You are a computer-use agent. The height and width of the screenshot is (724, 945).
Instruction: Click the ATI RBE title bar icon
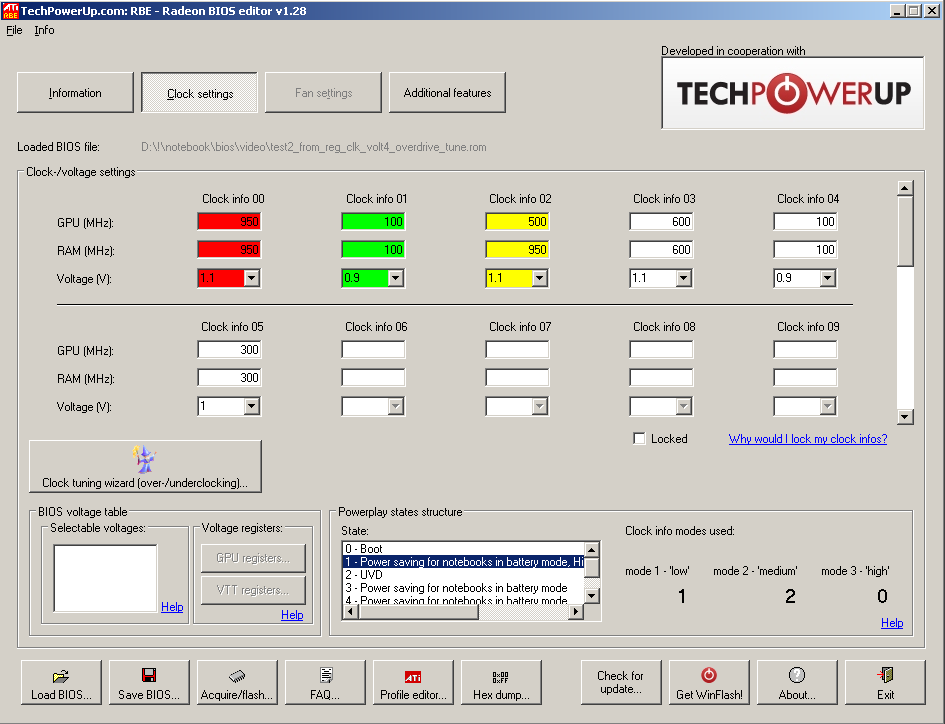pos(10,11)
